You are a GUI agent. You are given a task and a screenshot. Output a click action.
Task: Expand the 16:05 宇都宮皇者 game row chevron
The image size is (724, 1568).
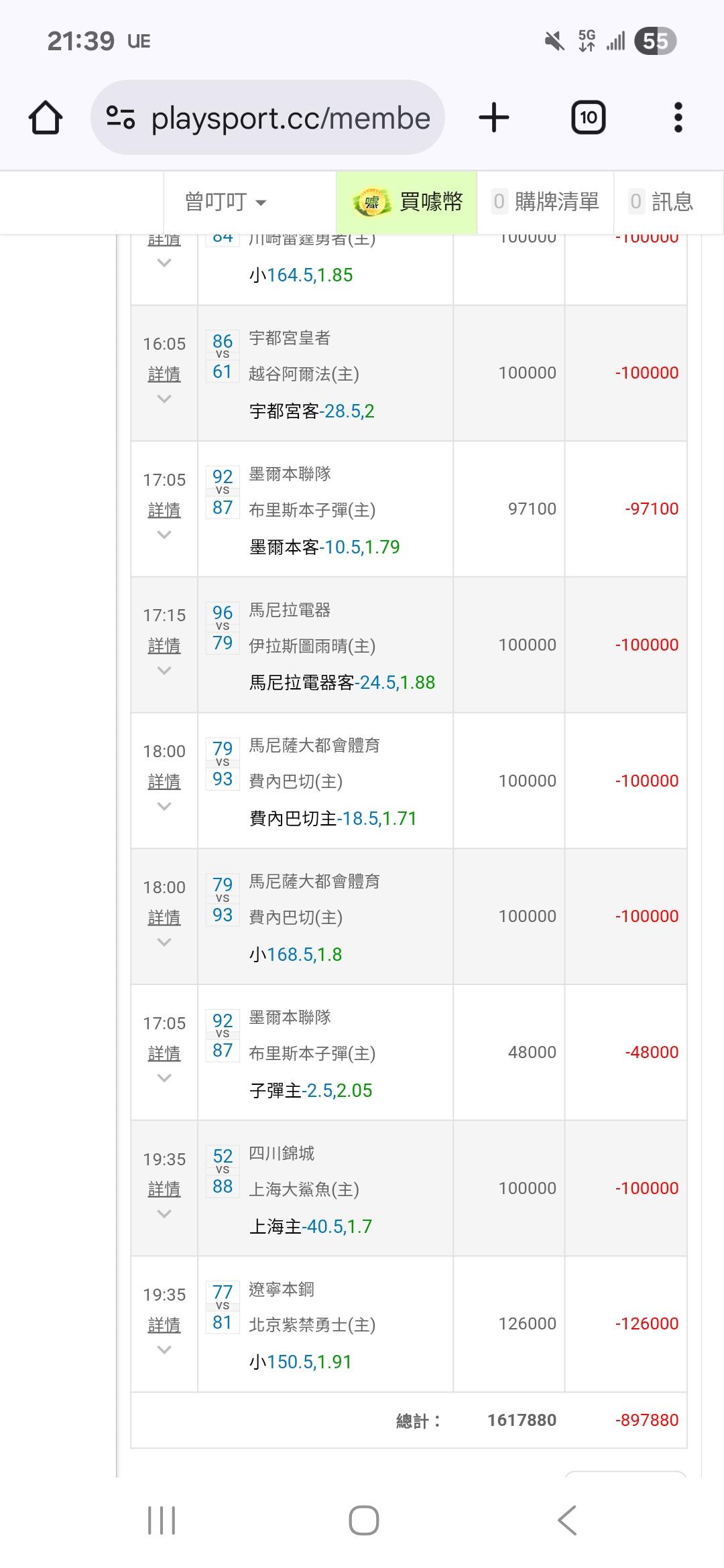pyautogui.click(x=164, y=399)
